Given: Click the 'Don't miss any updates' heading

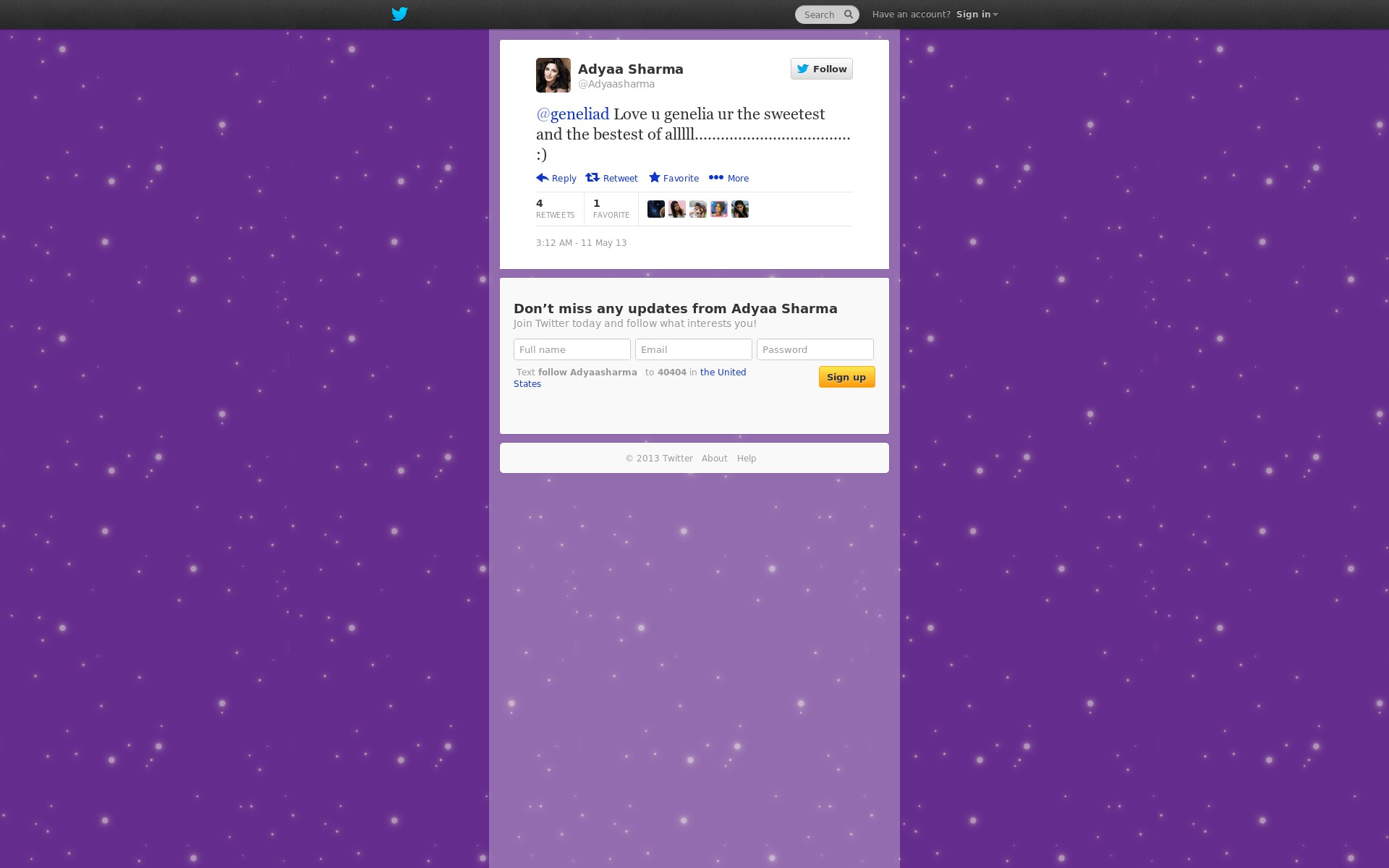Looking at the screenshot, I should 676,309.
